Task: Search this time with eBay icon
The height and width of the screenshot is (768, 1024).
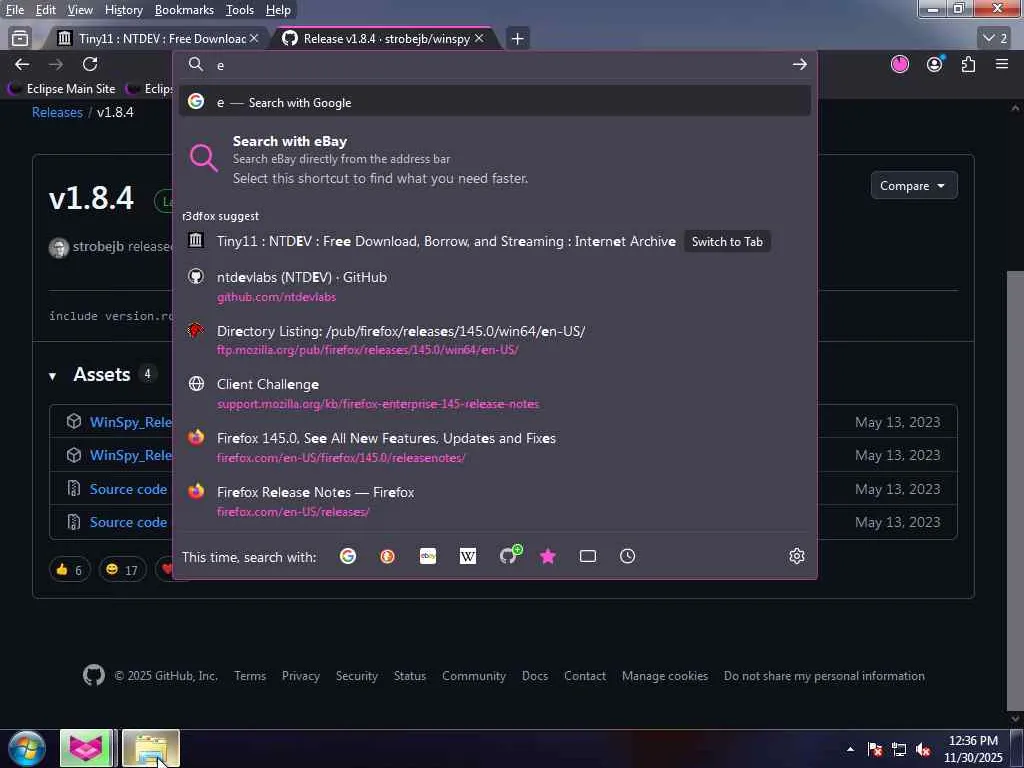Action: pyautogui.click(x=428, y=556)
